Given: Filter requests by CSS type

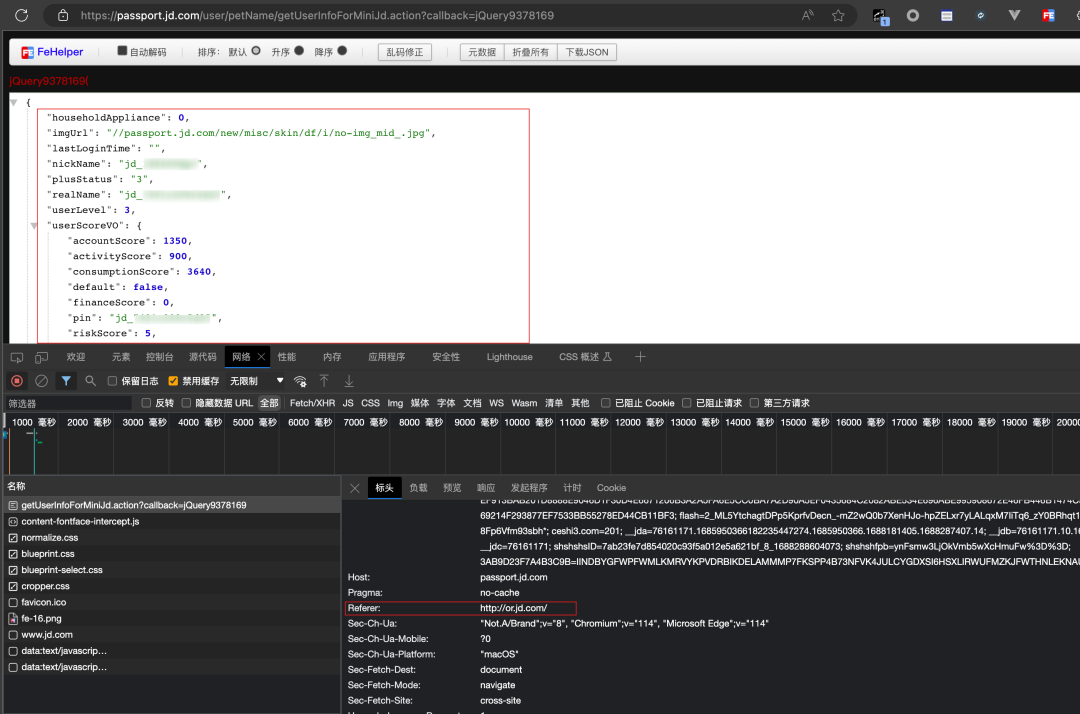Looking at the screenshot, I should 371,403.
